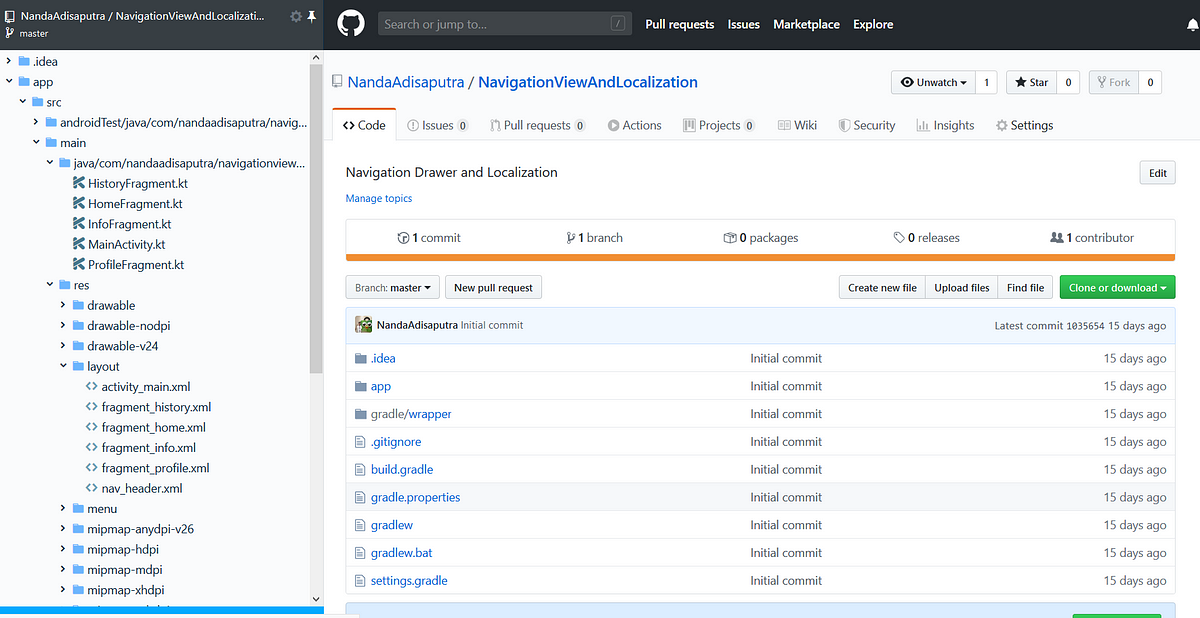Toggle the Unwatch button
1200x618 pixels.
pos(933,82)
